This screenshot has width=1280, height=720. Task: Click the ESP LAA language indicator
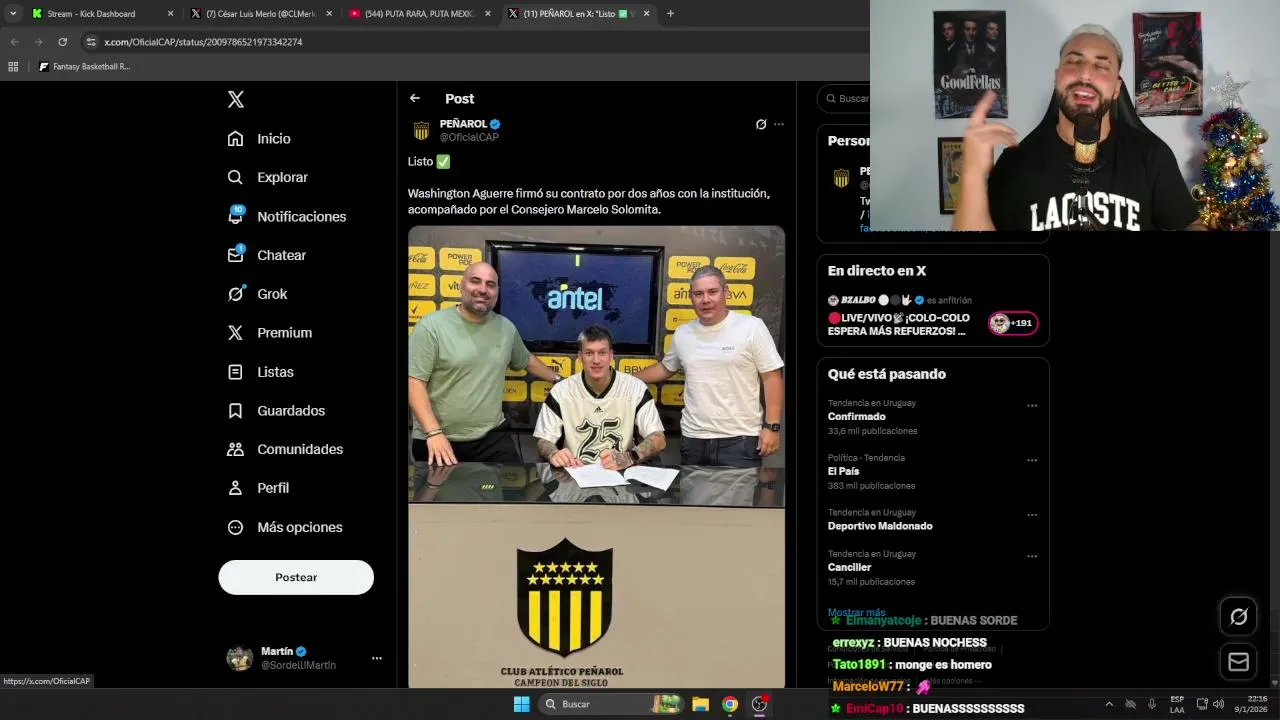pos(1177,704)
